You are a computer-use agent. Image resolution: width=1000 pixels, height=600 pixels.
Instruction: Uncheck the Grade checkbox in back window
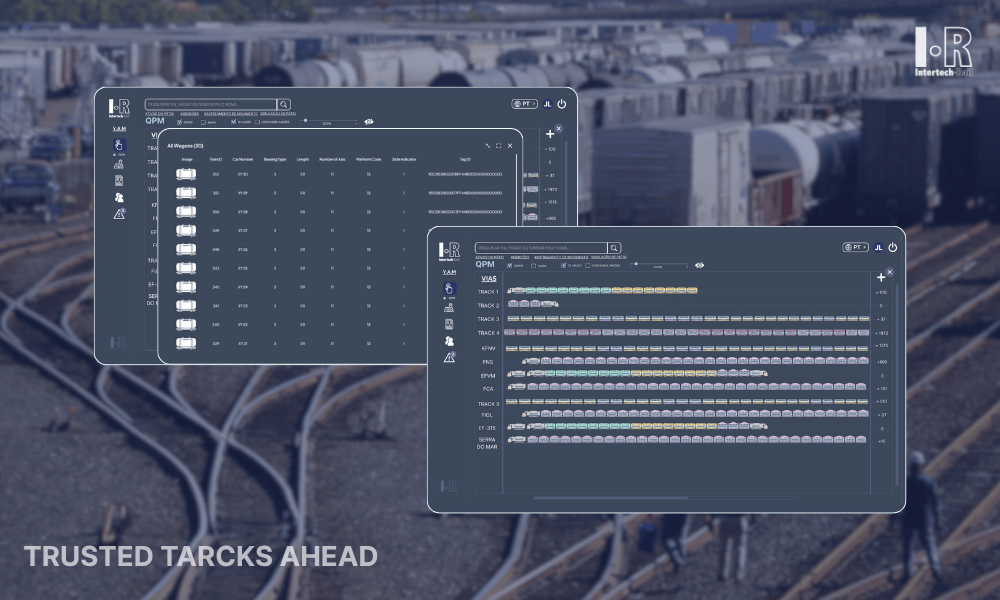point(179,122)
